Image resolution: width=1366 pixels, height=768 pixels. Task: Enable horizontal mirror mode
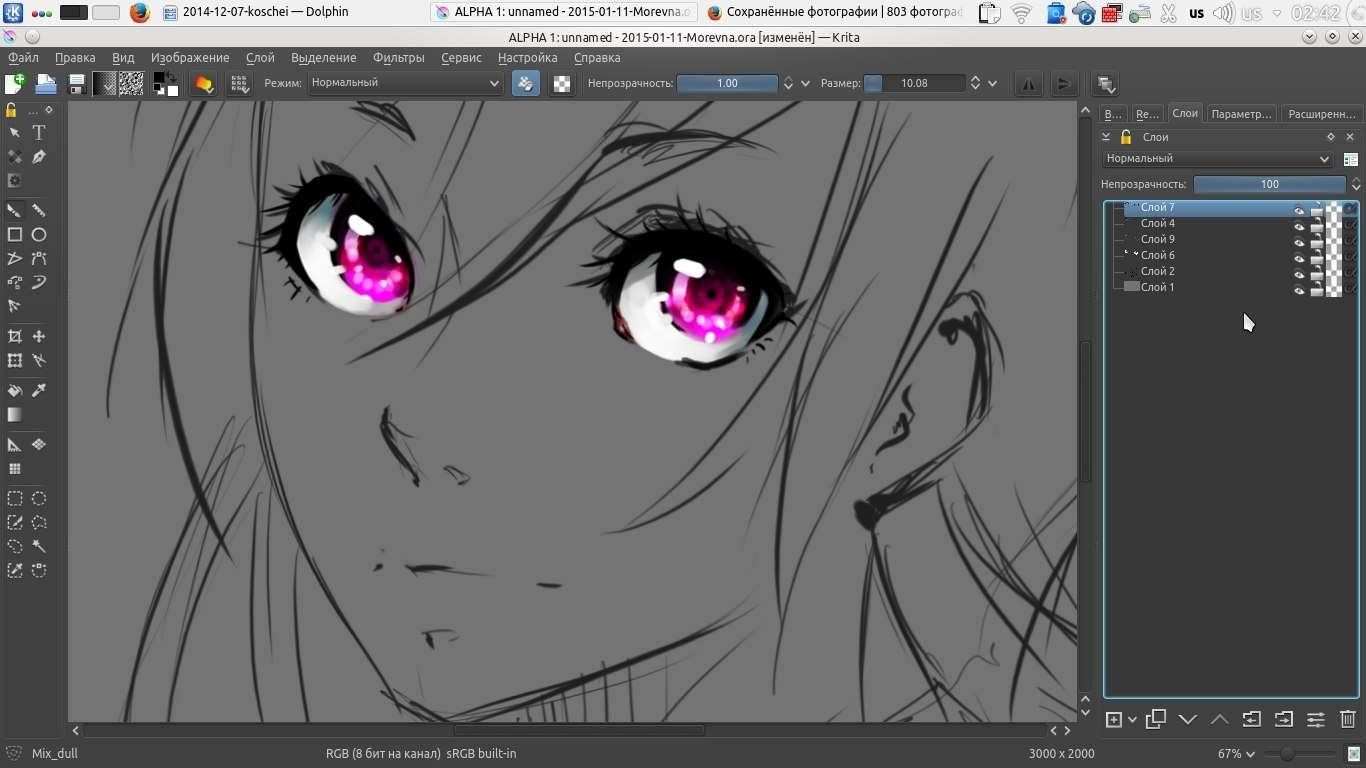tap(1028, 84)
